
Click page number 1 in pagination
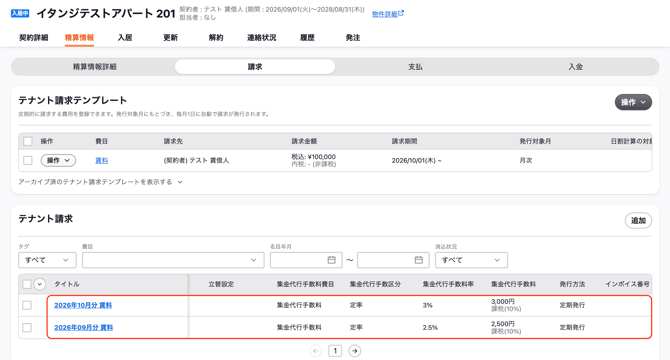click(335, 351)
